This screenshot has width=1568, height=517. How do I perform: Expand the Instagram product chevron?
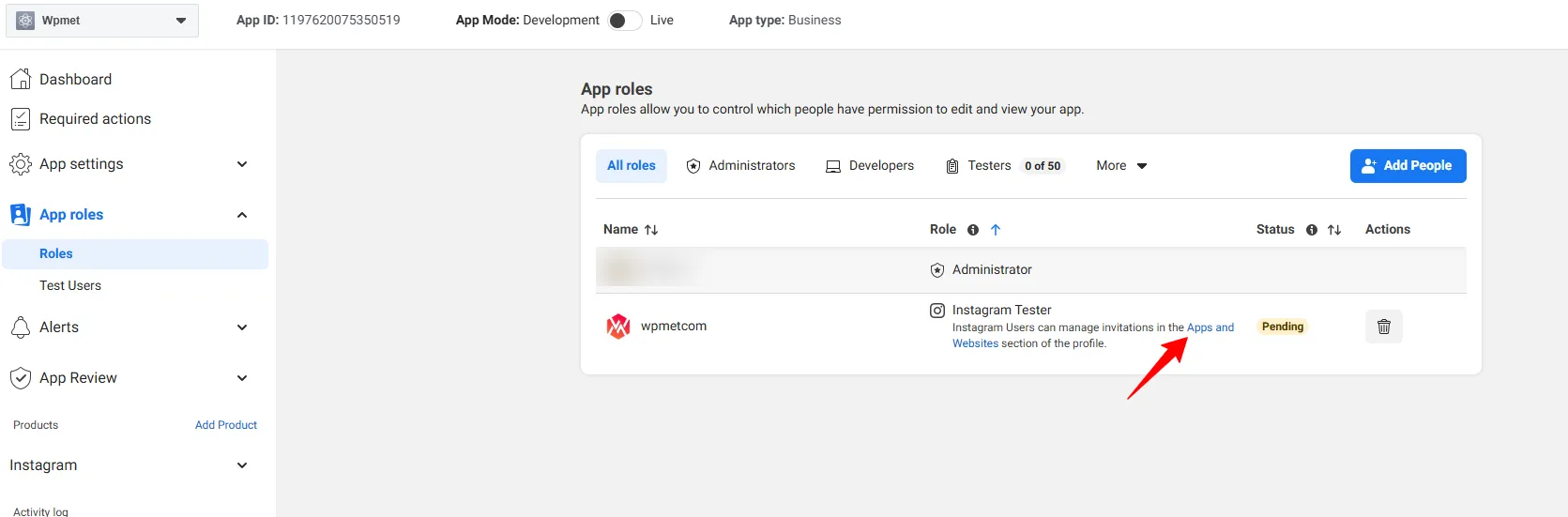click(242, 465)
